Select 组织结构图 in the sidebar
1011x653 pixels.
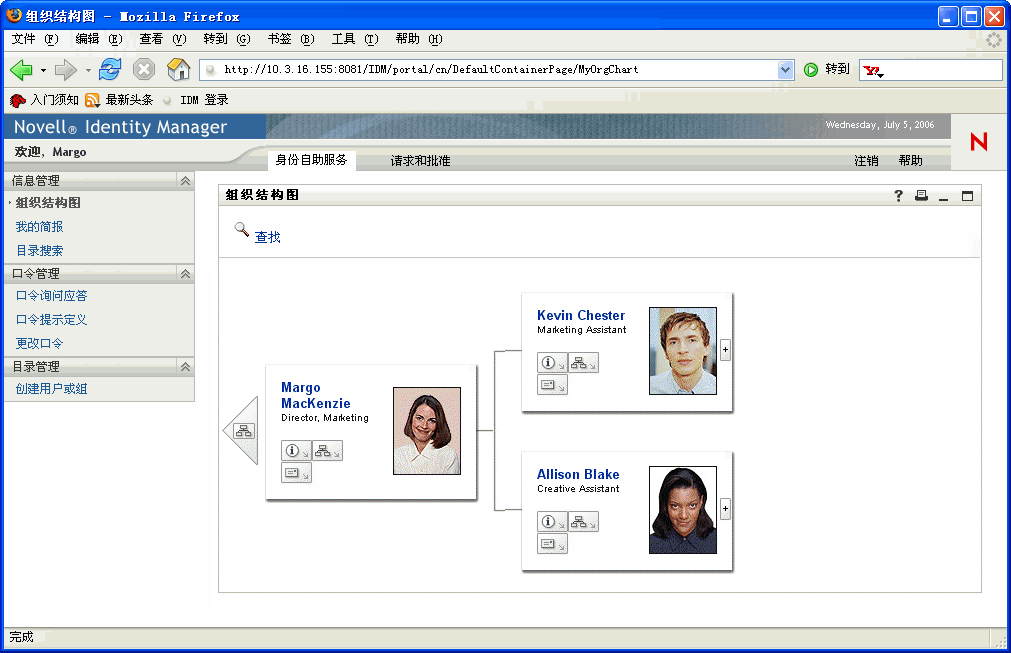48,203
